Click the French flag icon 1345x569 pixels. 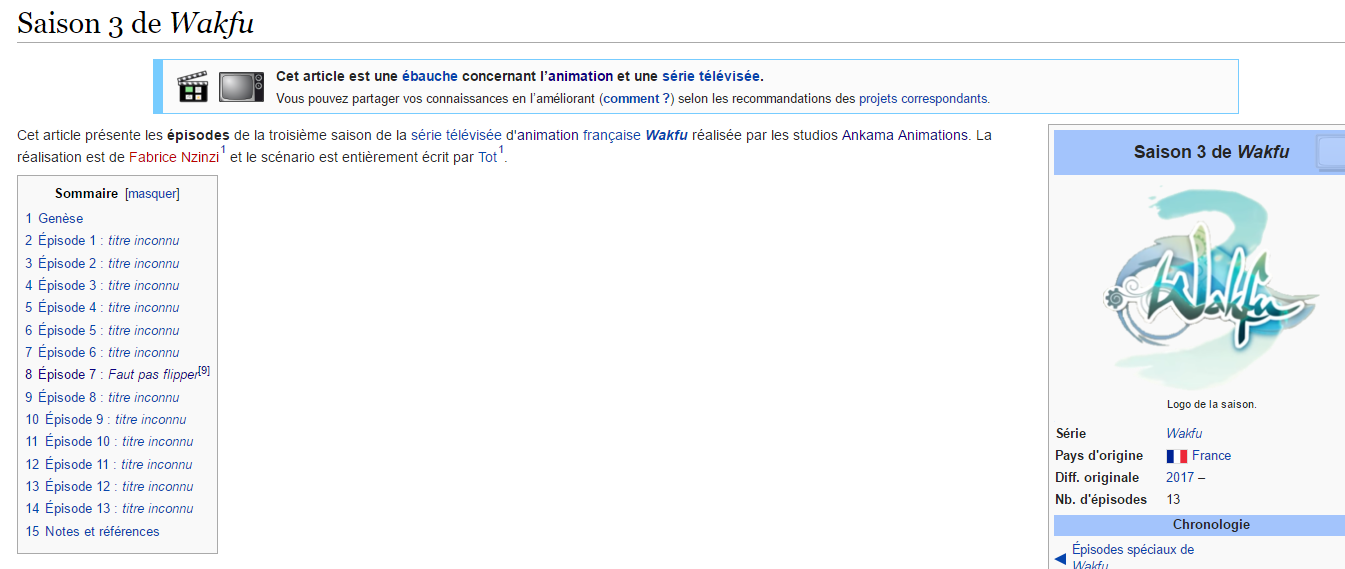tap(1176, 456)
